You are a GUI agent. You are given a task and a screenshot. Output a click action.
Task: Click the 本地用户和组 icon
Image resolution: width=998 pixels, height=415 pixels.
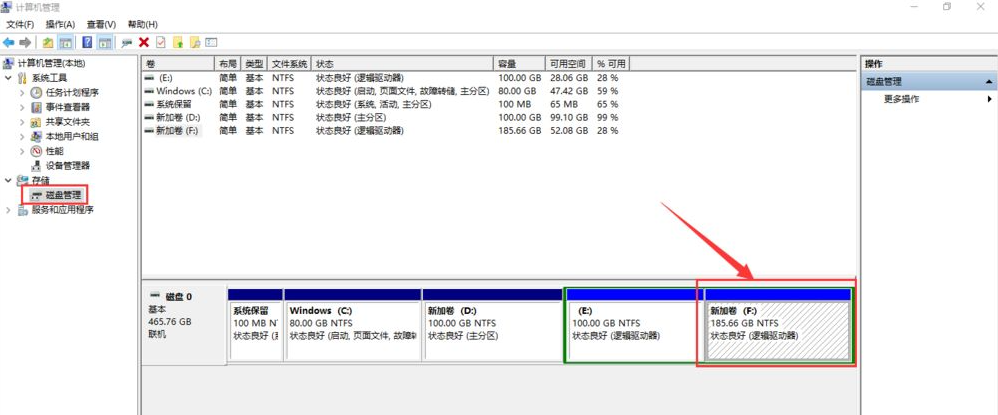tap(36, 136)
